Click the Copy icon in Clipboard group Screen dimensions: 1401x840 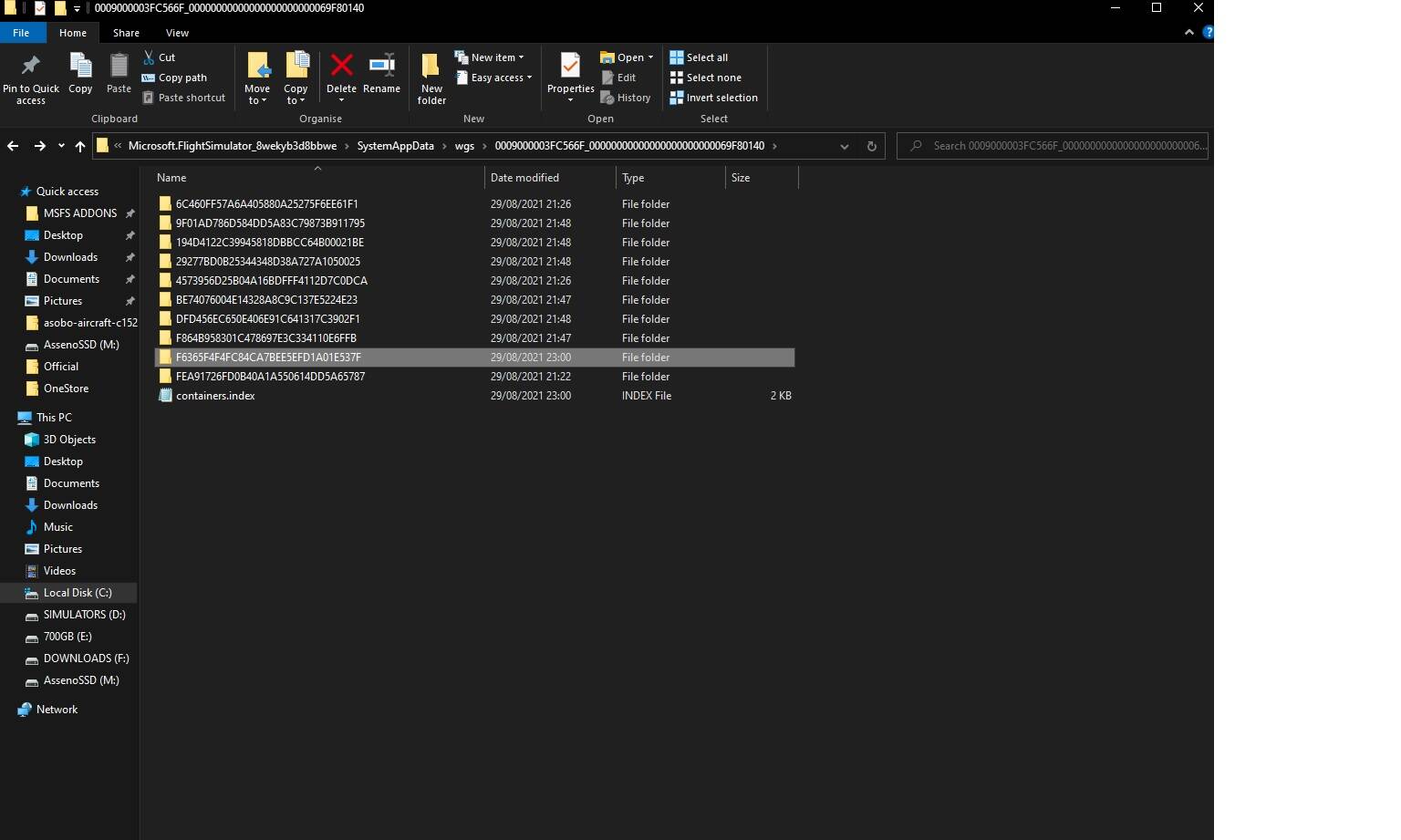pos(80,66)
